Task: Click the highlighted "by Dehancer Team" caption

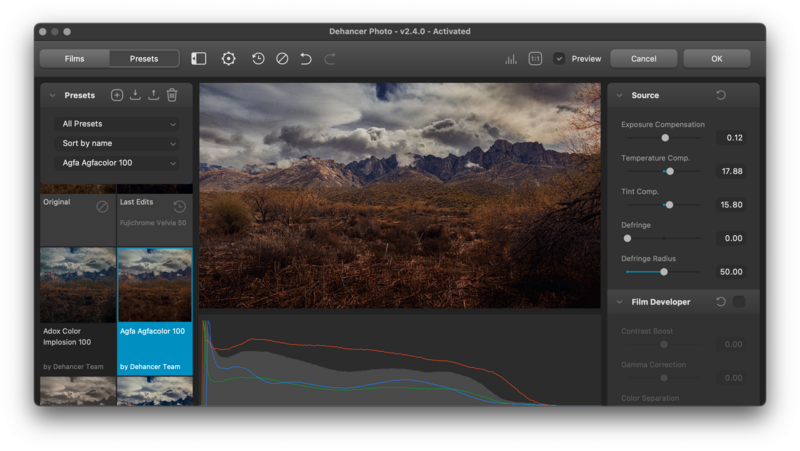Action: [x=150, y=366]
